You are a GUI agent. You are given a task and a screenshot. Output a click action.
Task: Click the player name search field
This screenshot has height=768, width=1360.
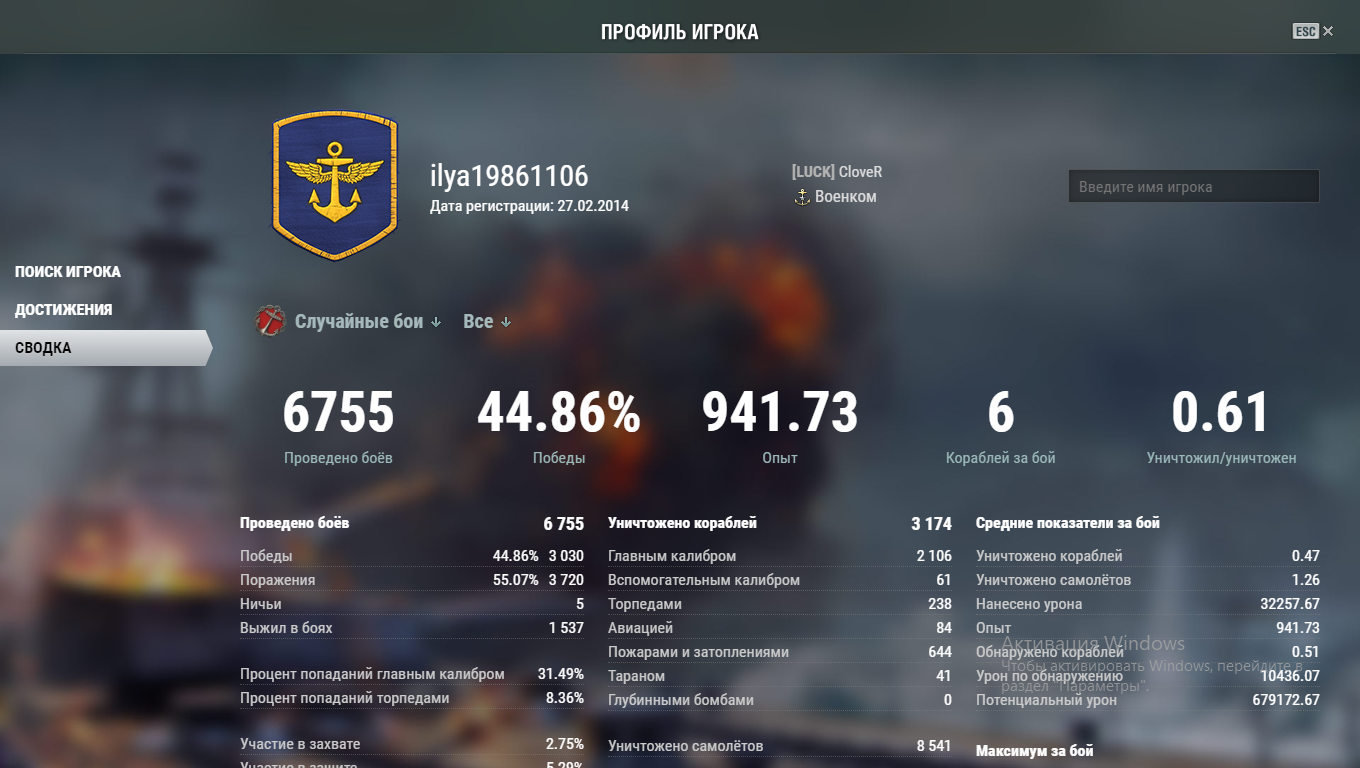coord(1194,187)
